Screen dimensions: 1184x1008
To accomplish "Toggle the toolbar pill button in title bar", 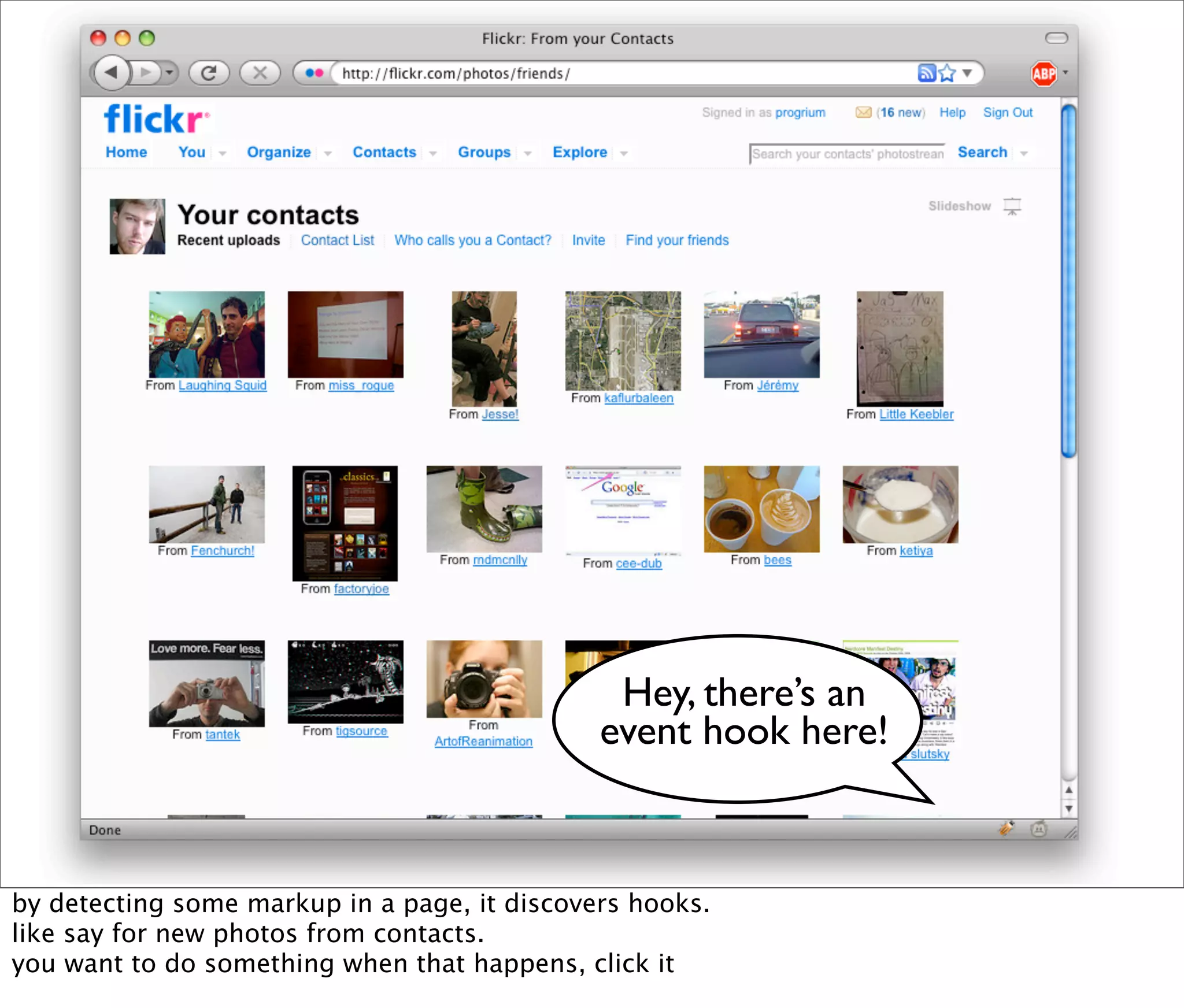I will click(x=1056, y=38).
